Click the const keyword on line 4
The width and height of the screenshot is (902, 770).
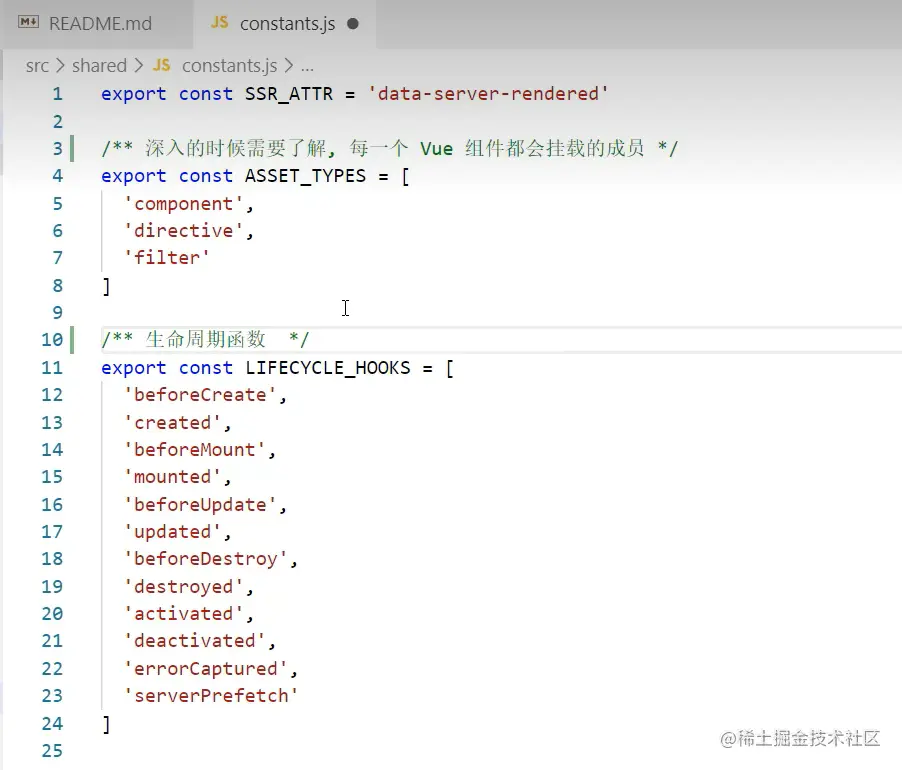[x=205, y=175]
